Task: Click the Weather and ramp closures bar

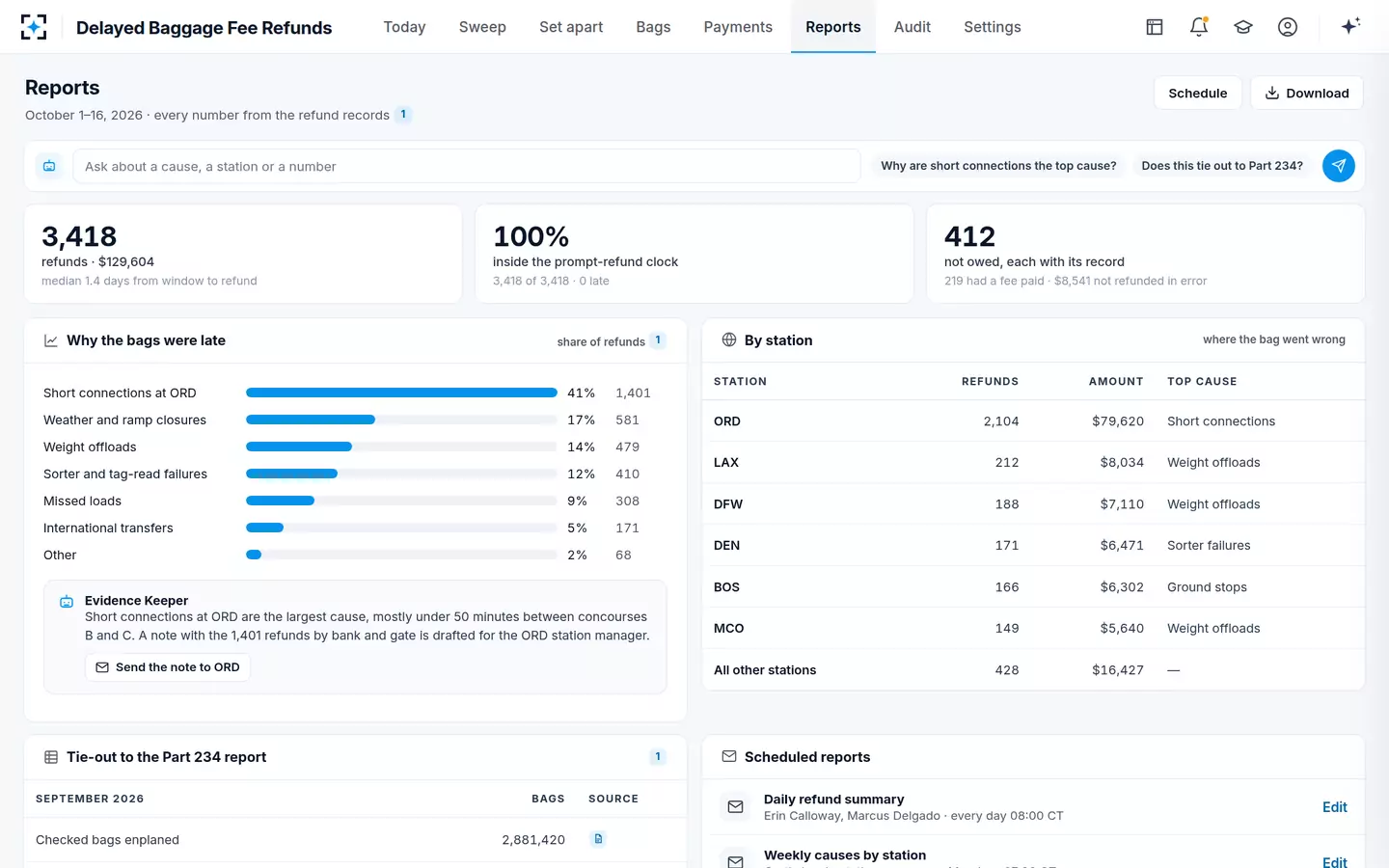Action: (311, 420)
